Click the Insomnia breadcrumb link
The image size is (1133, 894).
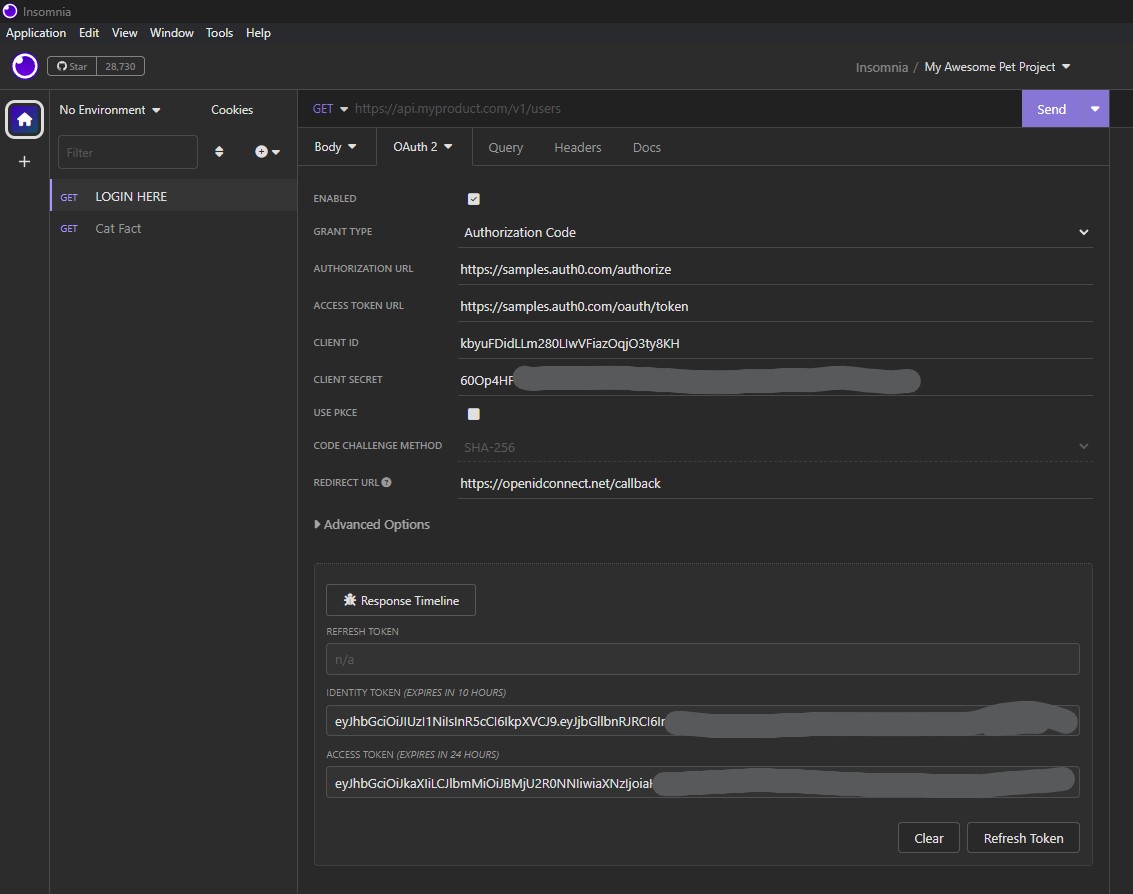[882, 67]
